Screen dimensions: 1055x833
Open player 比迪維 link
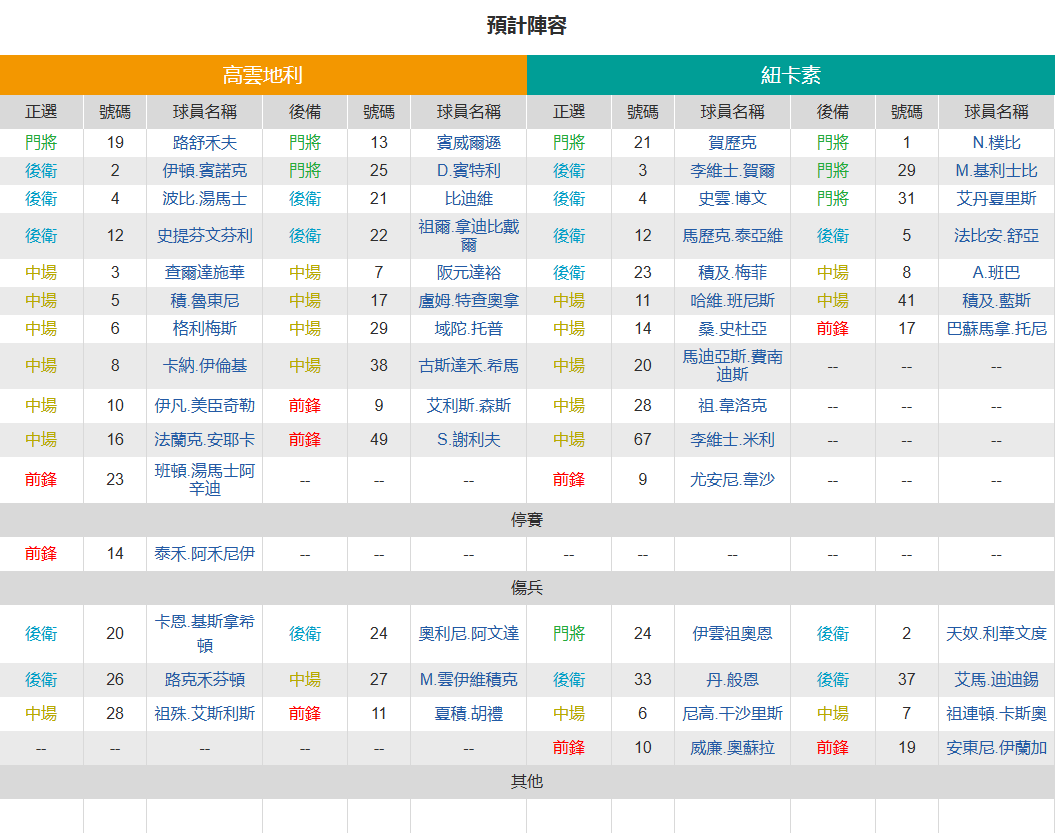coord(469,199)
